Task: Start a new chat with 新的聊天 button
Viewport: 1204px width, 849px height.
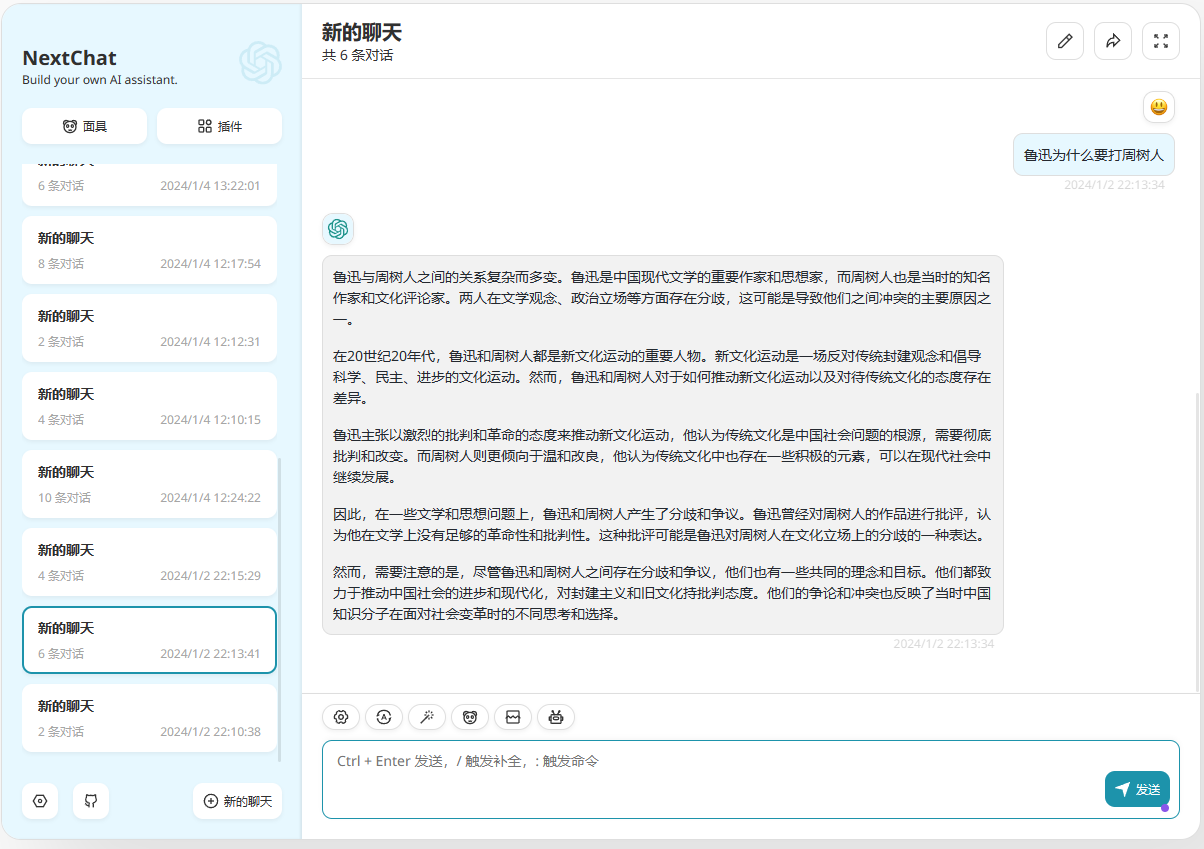Action: 237,801
